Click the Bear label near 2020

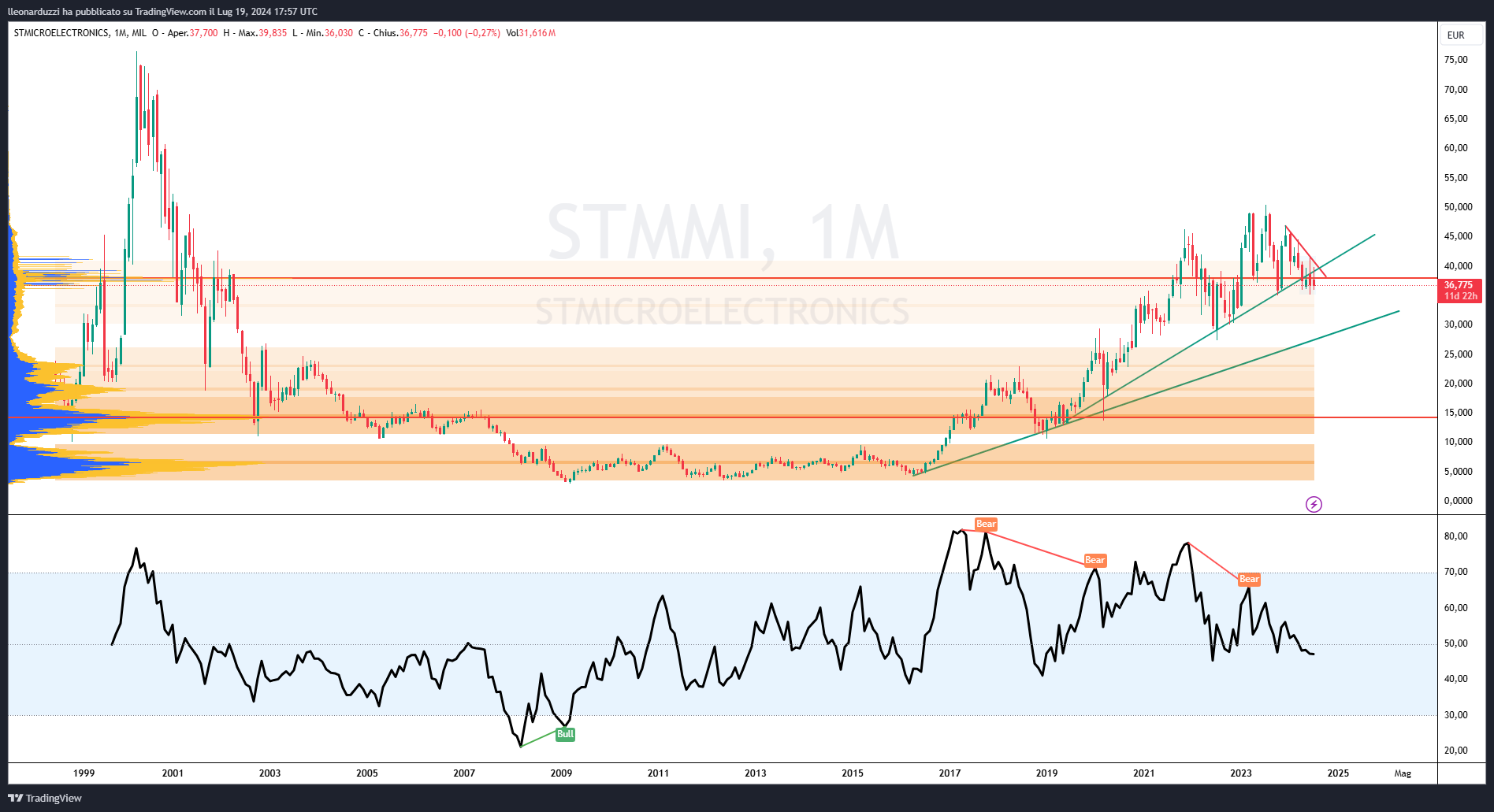point(1094,560)
